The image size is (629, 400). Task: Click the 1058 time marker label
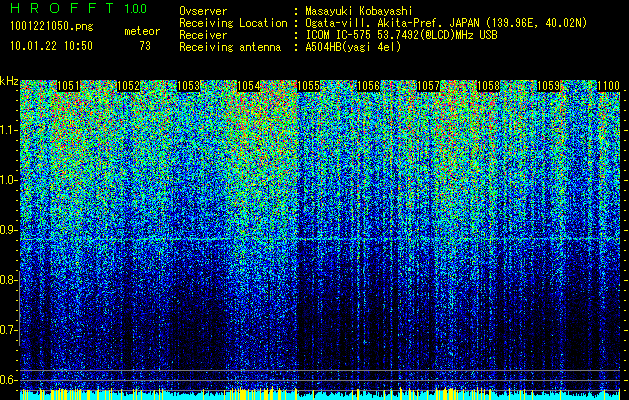(489, 86)
